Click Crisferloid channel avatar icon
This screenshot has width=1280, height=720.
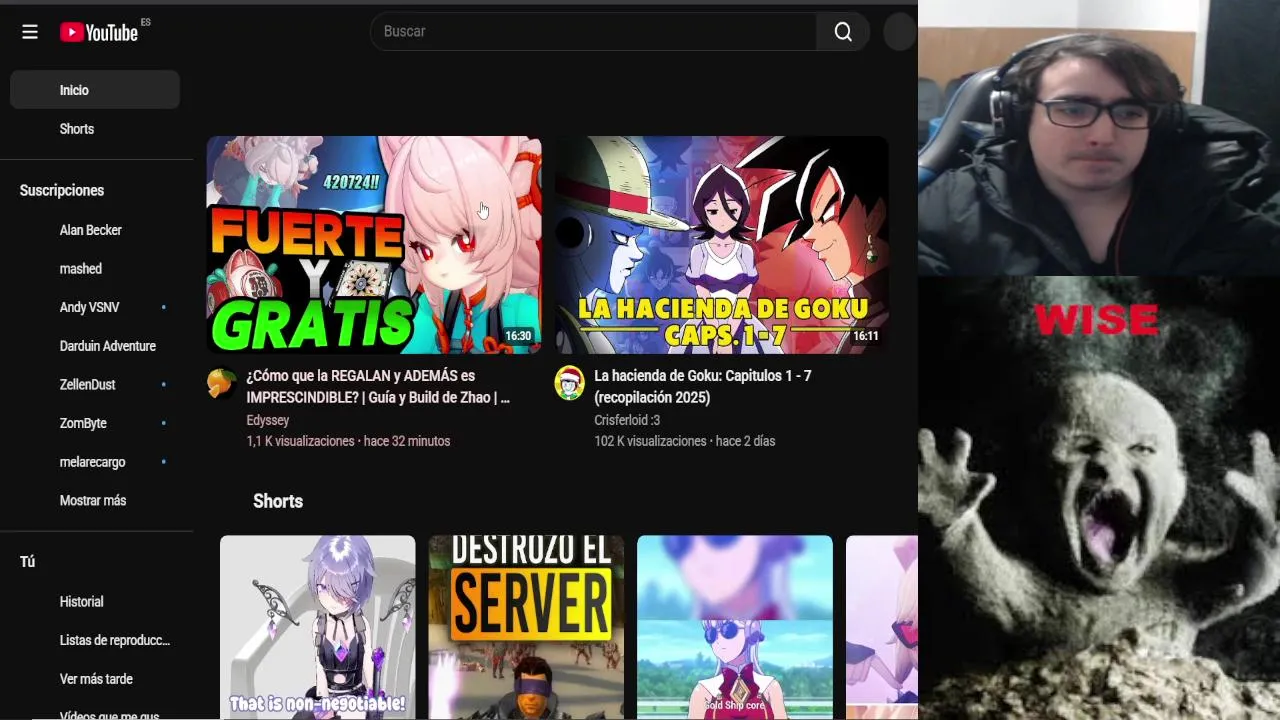(569, 384)
